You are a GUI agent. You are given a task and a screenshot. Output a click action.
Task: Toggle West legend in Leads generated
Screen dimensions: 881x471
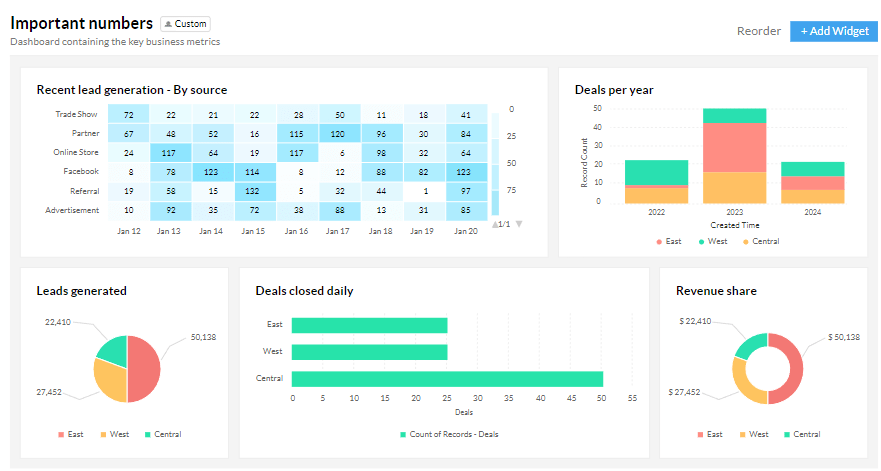pyautogui.click(x=115, y=434)
